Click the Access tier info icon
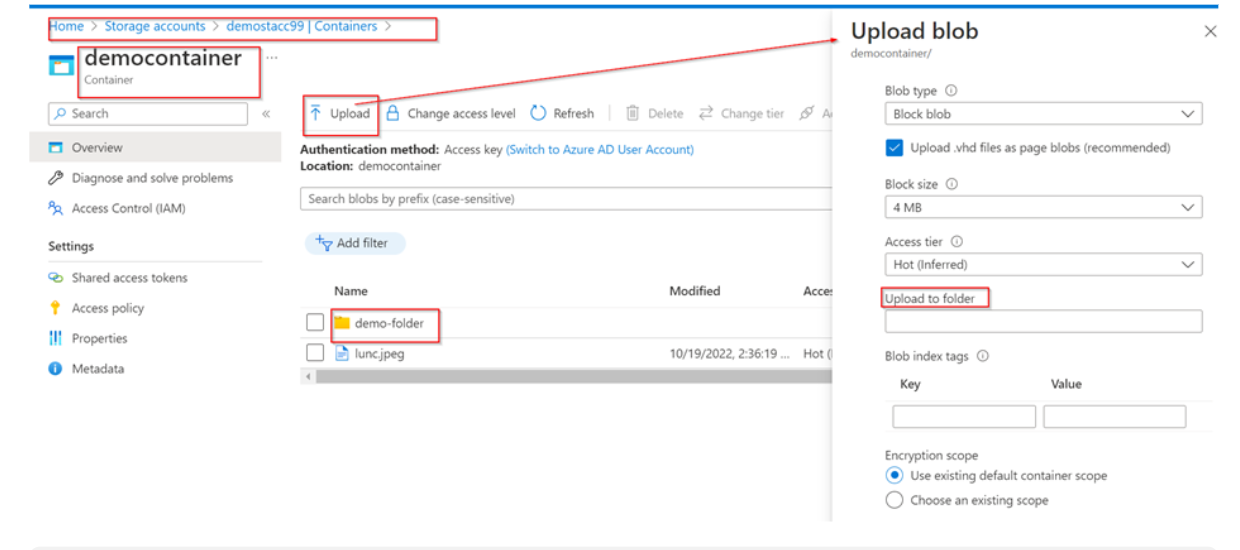 pos(957,242)
